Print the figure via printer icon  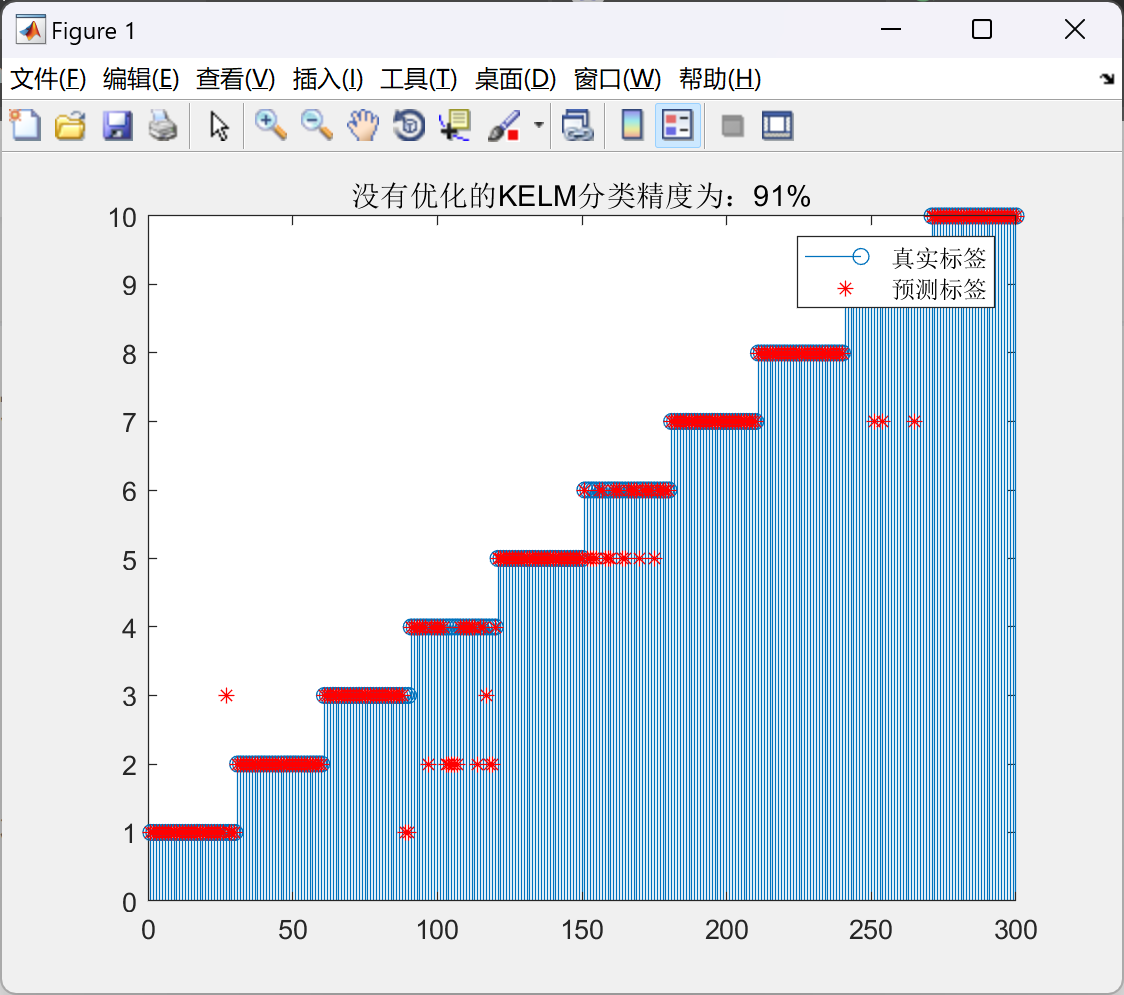[163, 125]
